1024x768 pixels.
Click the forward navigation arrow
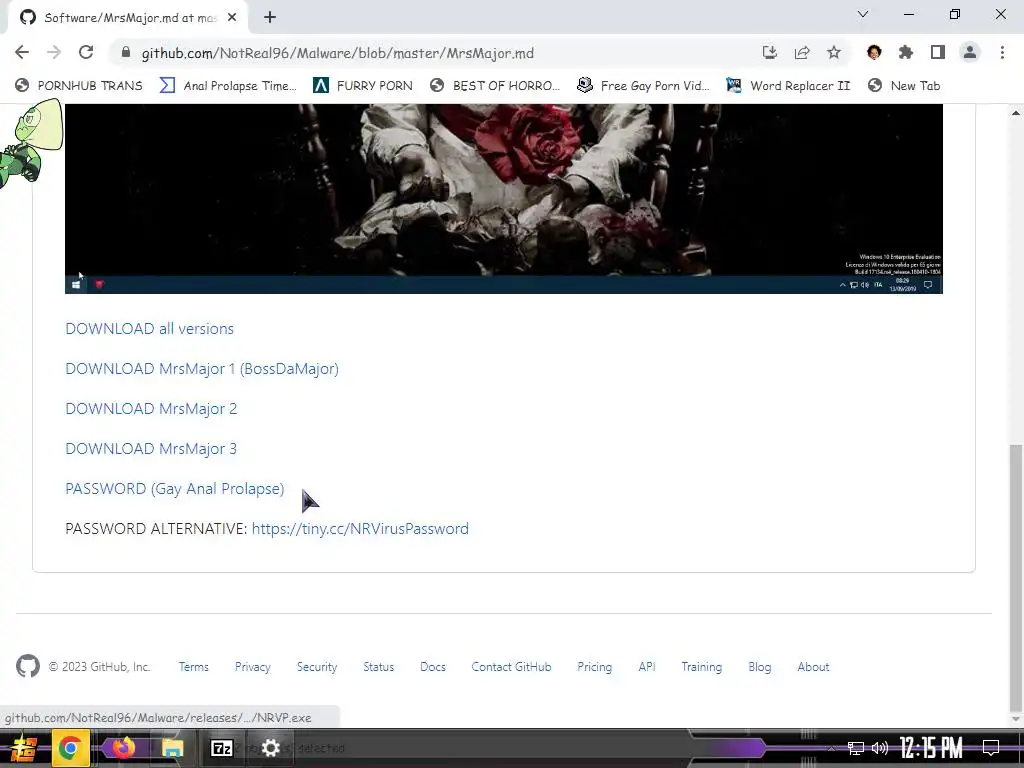coord(54,52)
